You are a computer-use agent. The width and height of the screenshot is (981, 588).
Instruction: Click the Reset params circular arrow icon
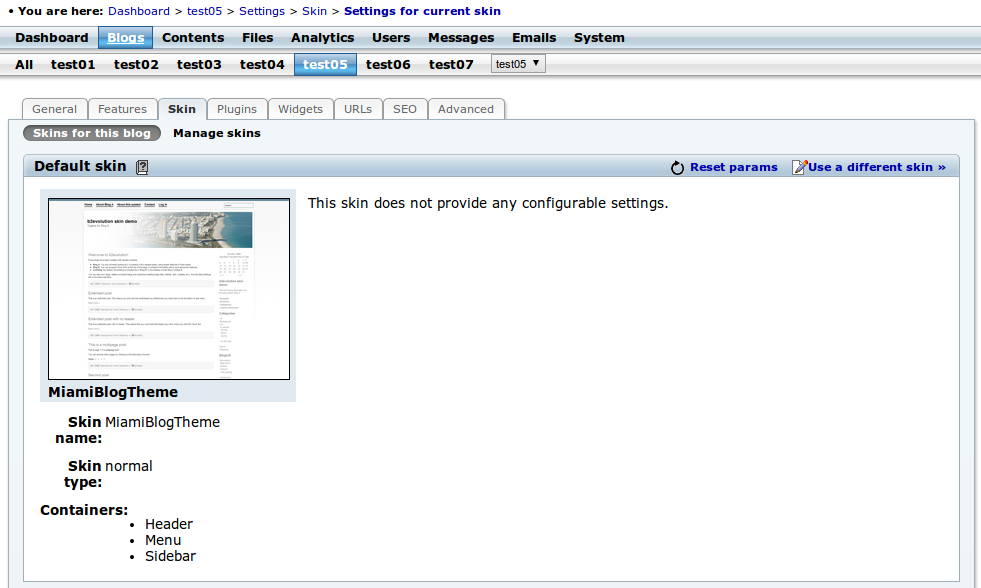click(x=677, y=168)
